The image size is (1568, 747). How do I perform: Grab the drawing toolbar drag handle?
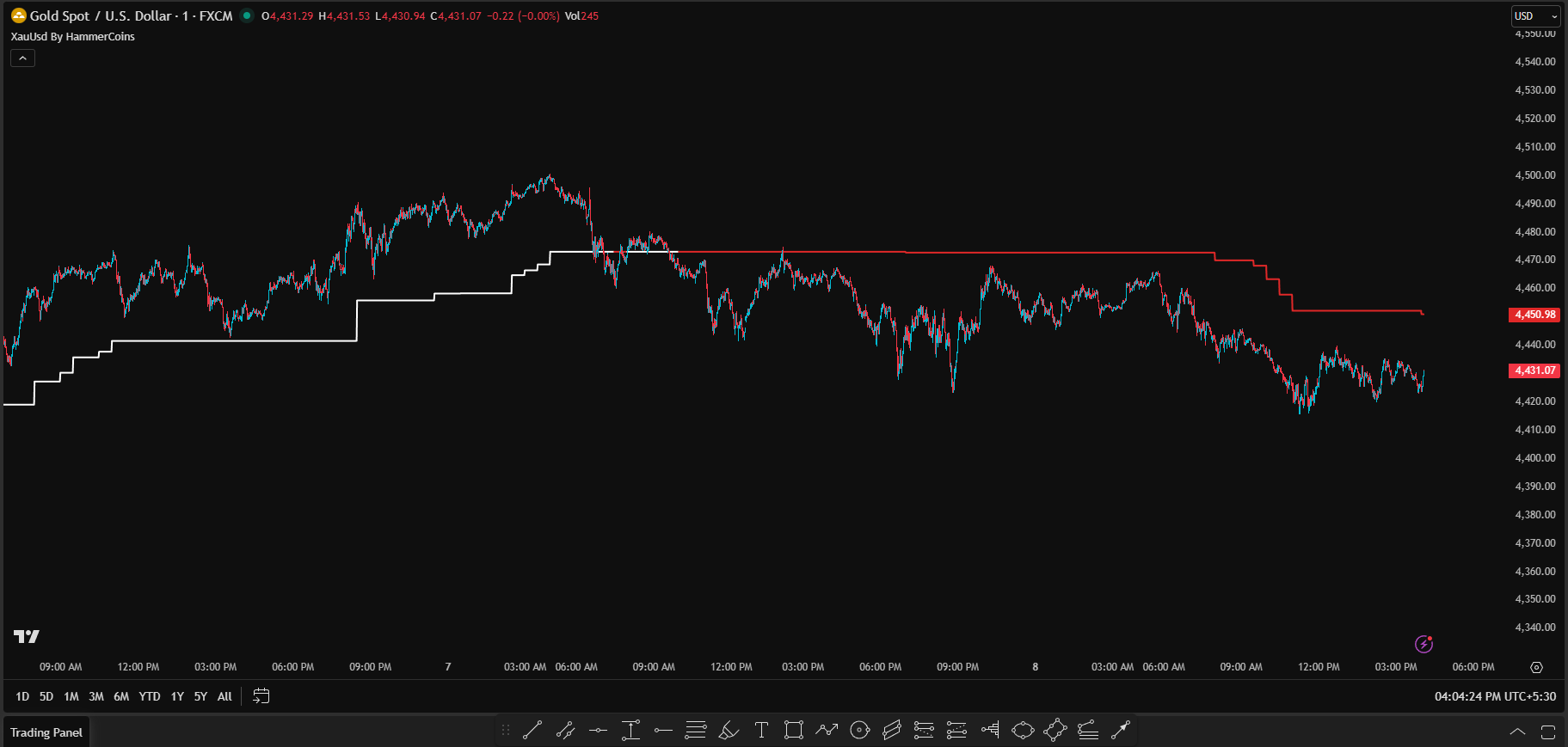(x=506, y=731)
